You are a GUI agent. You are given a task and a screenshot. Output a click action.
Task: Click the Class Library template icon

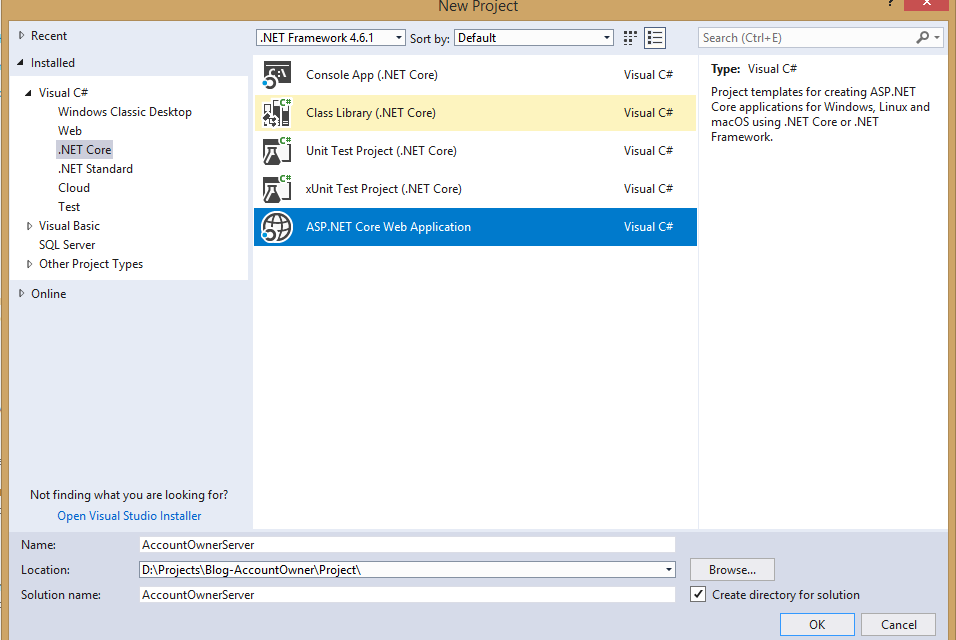pyautogui.click(x=277, y=113)
